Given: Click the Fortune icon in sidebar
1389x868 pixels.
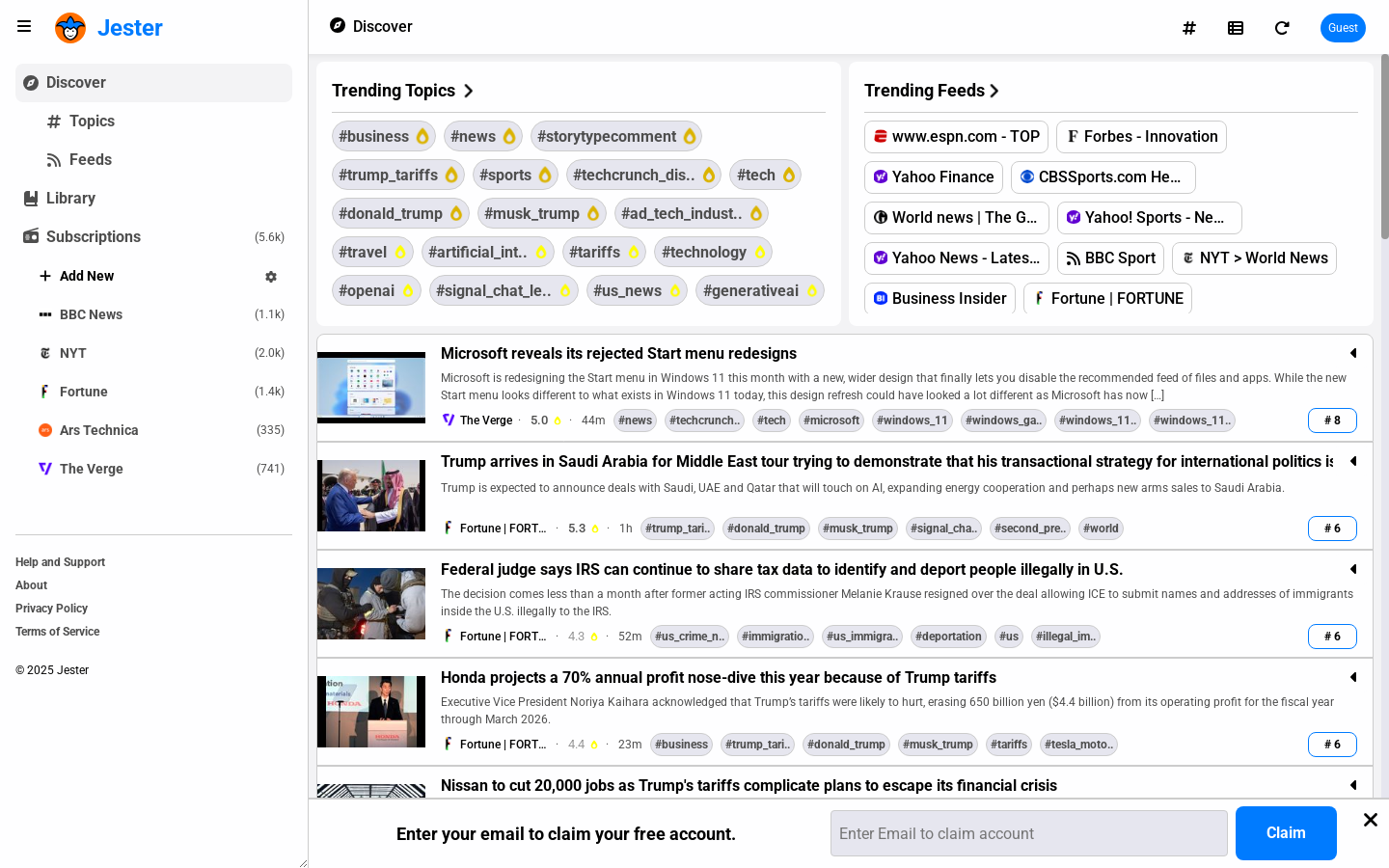Looking at the screenshot, I should coord(45,392).
